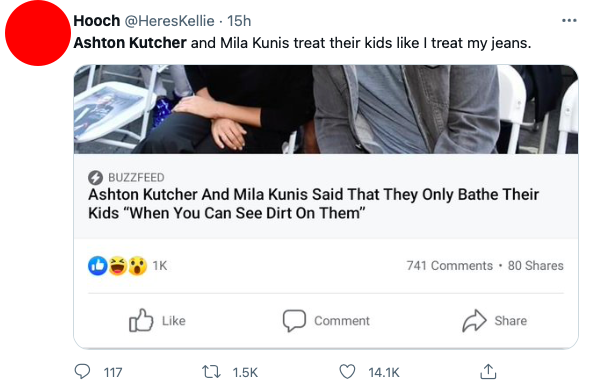View the 80 Shares count
Image resolution: width=594 pixels, height=390 pixels.
tap(536, 266)
